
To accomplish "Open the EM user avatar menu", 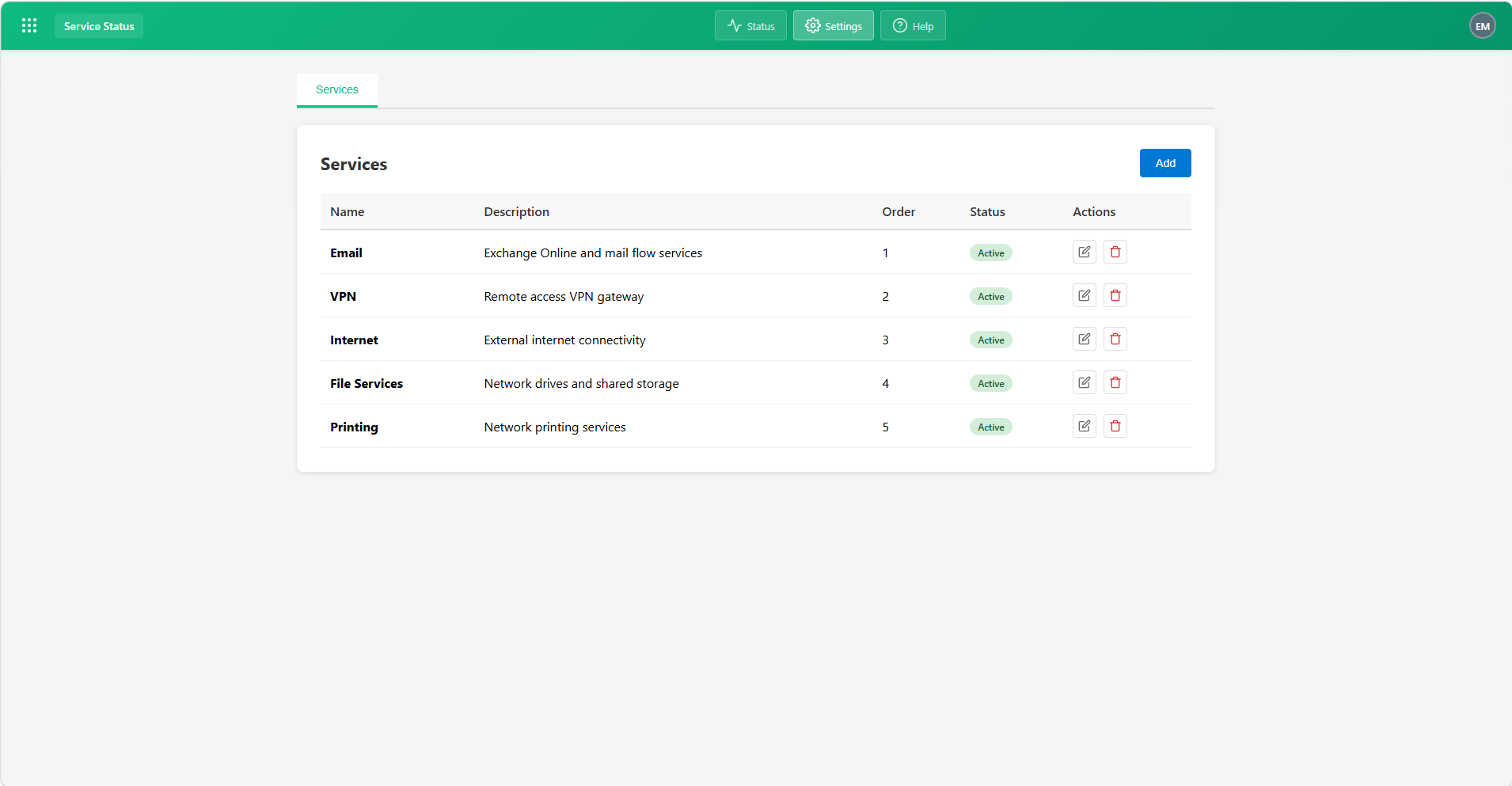I will pos(1482,25).
